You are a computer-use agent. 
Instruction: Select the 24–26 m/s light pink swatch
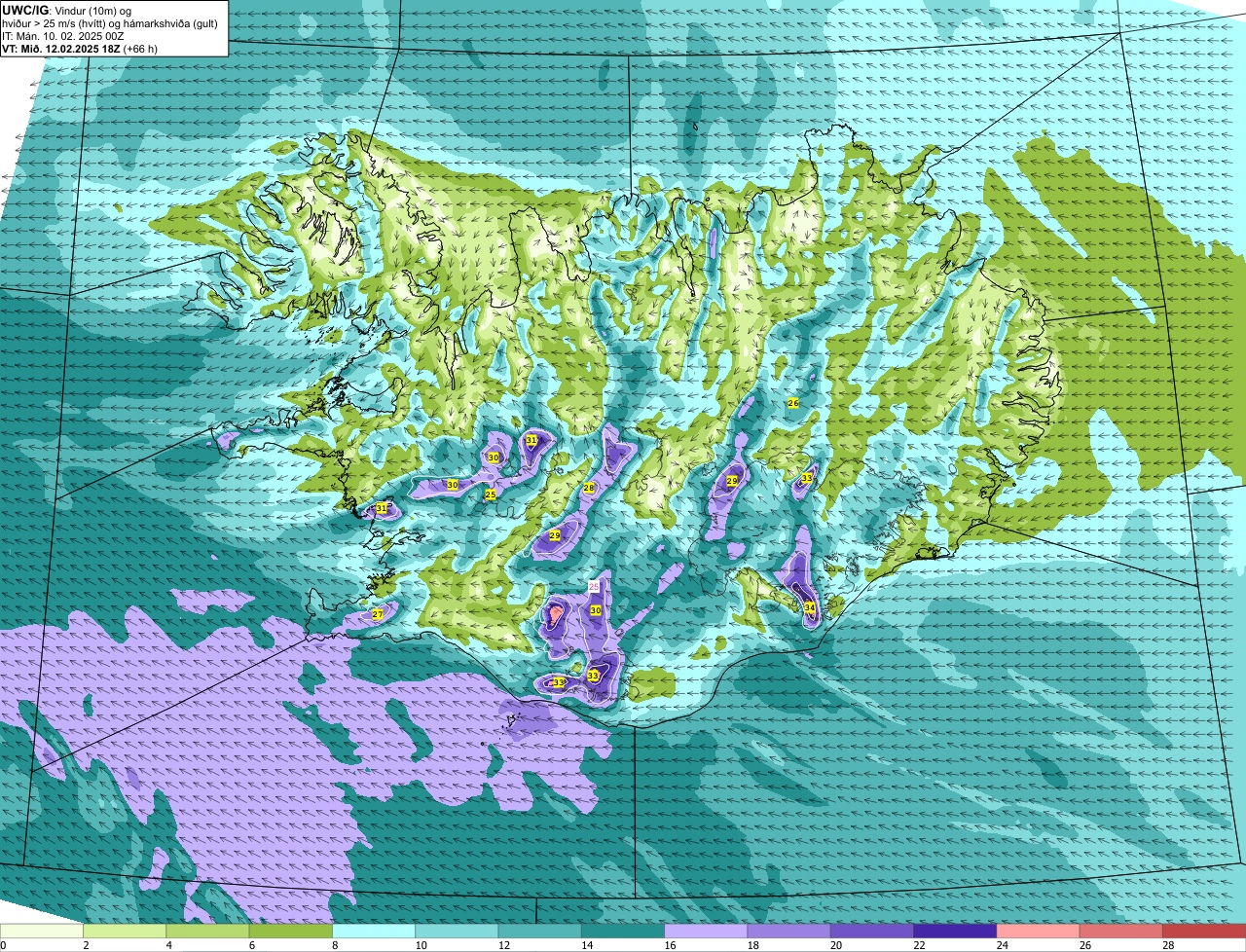click(1039, 931)
